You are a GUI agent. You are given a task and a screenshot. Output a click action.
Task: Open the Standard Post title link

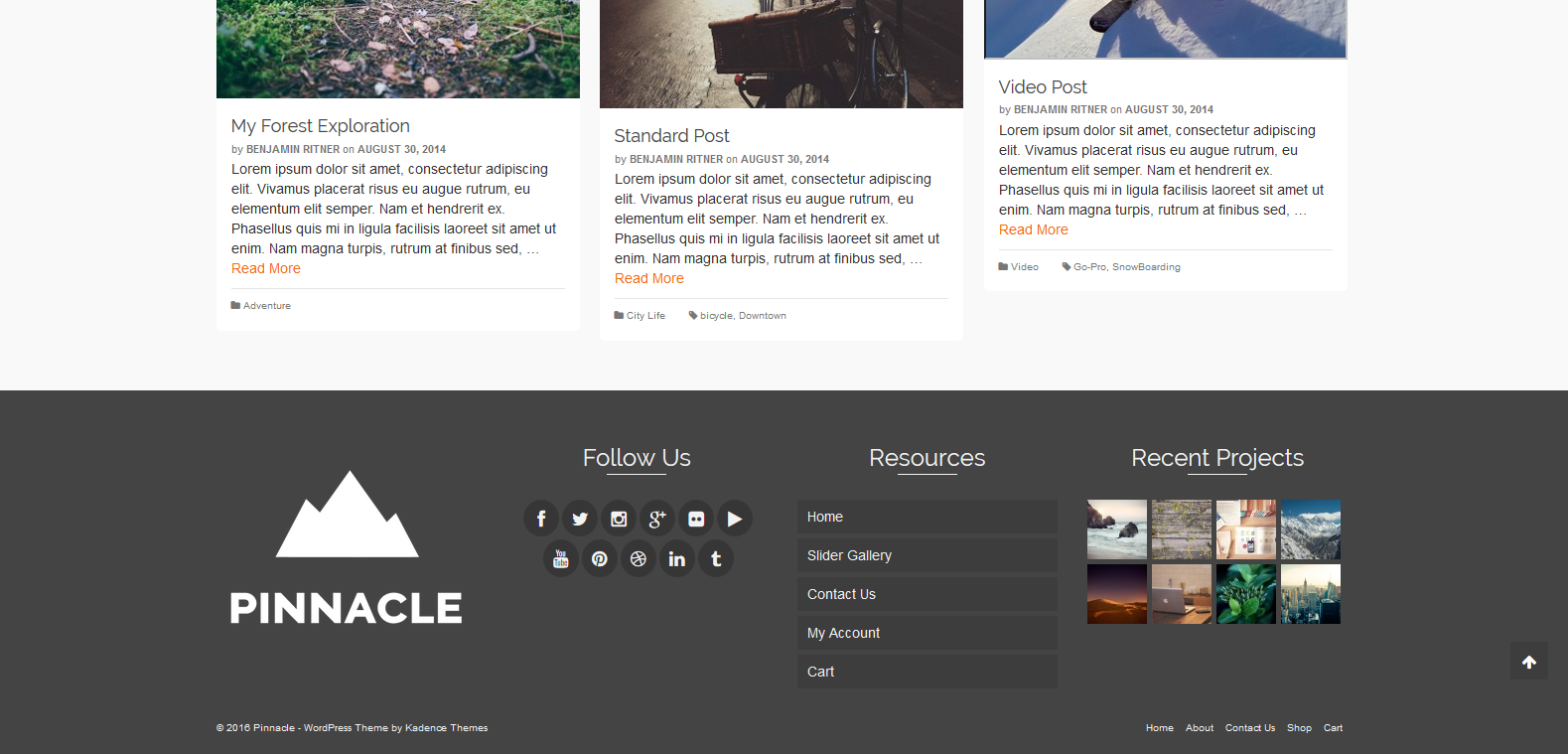pos(671,136)
